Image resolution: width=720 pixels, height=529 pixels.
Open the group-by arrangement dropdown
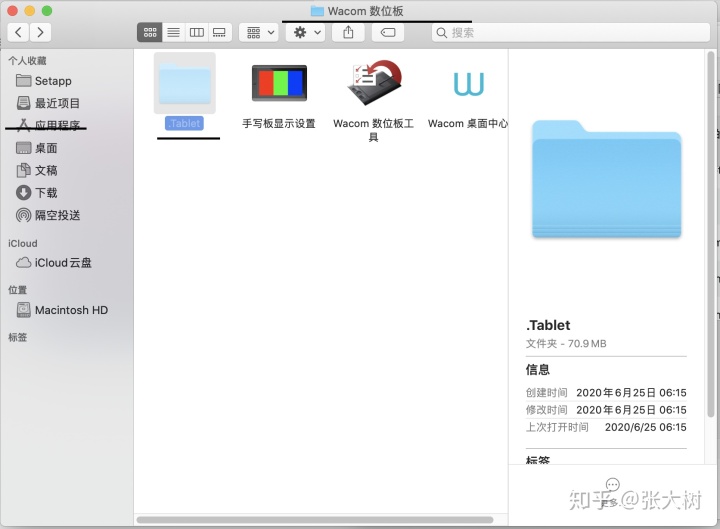tap(259, 32)
